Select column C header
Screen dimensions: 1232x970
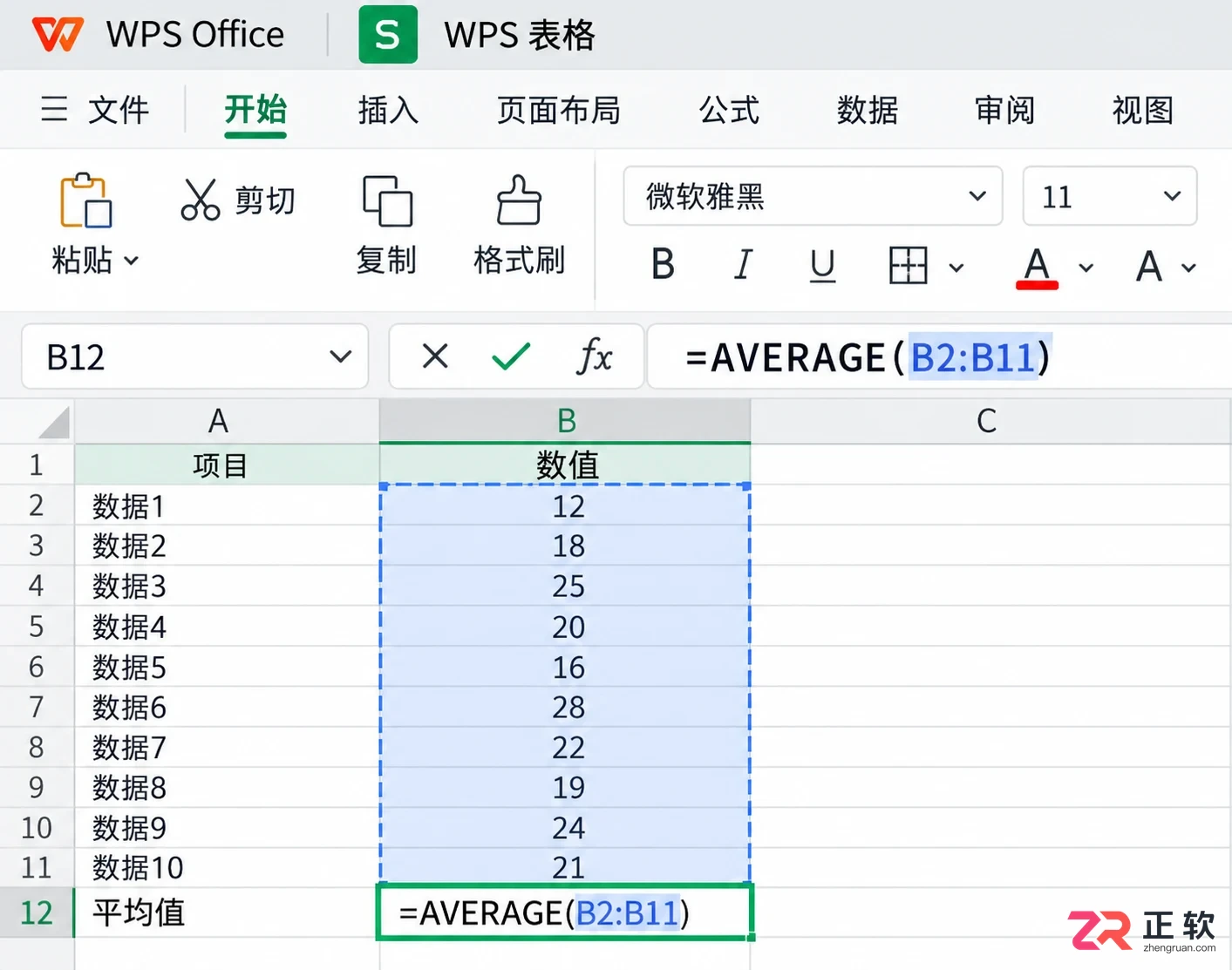click(990, 421)
